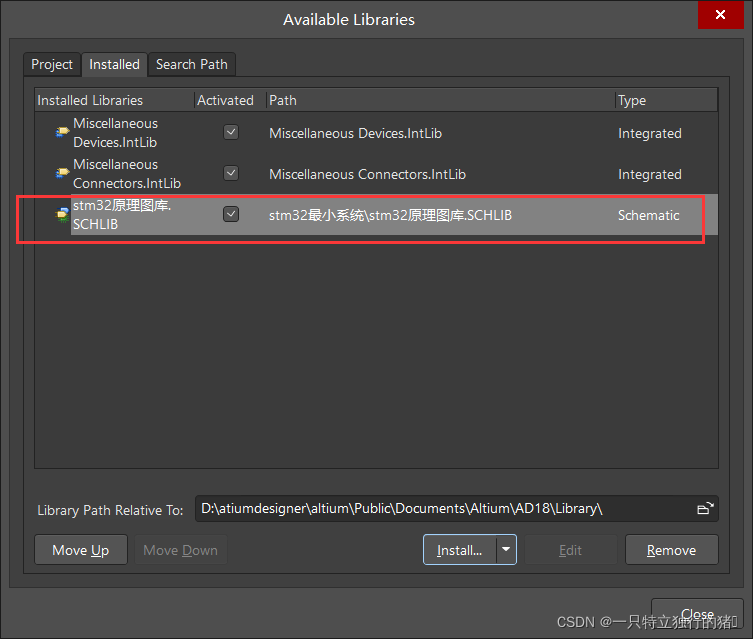Click the Miscellaneous Connectors.IntLib library icon
The height and width of the screenshot is (639, 753).
[x=62, y=172]
